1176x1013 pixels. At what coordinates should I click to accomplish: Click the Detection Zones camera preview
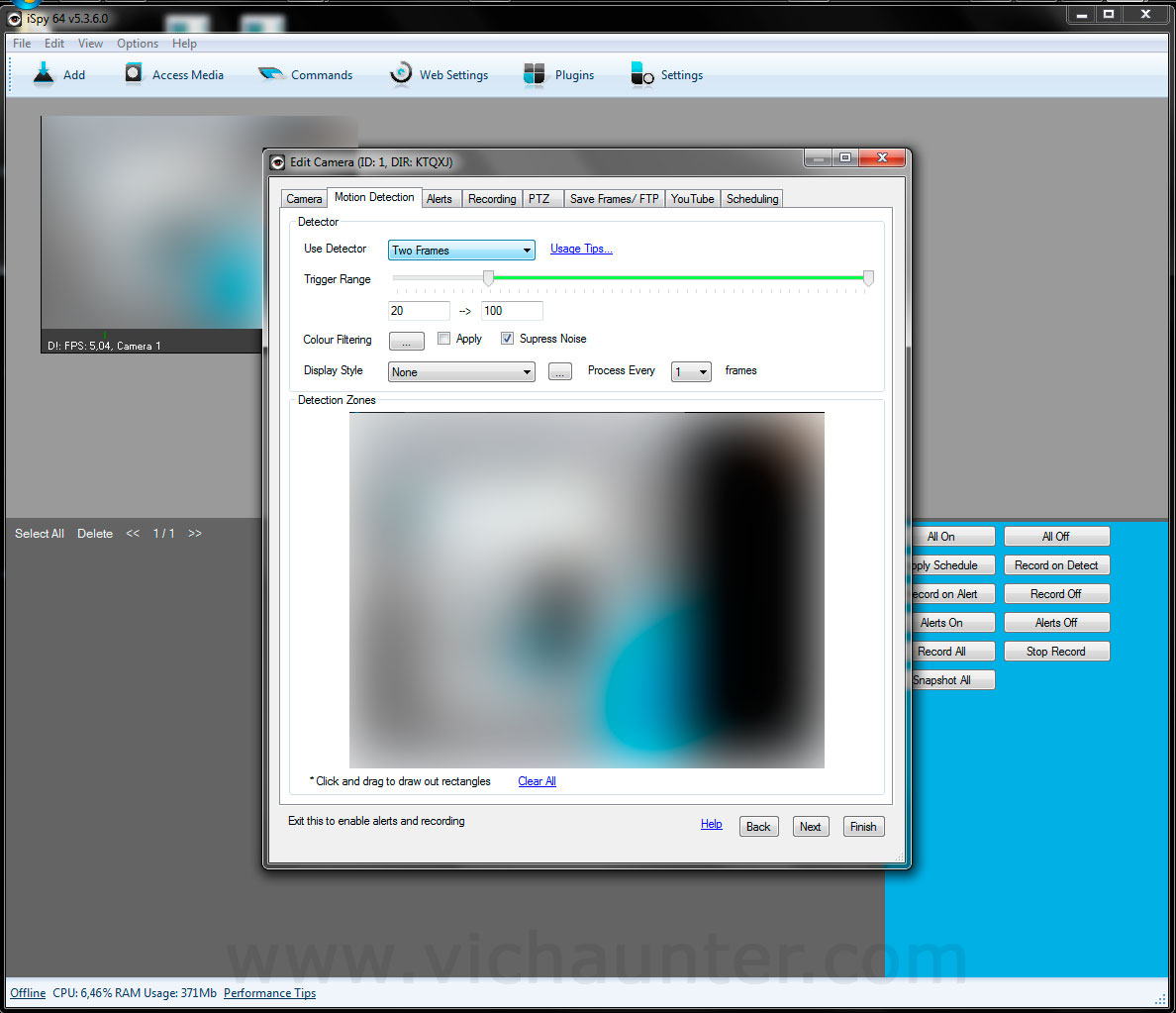pyautogui.click(x=586, y=590)
